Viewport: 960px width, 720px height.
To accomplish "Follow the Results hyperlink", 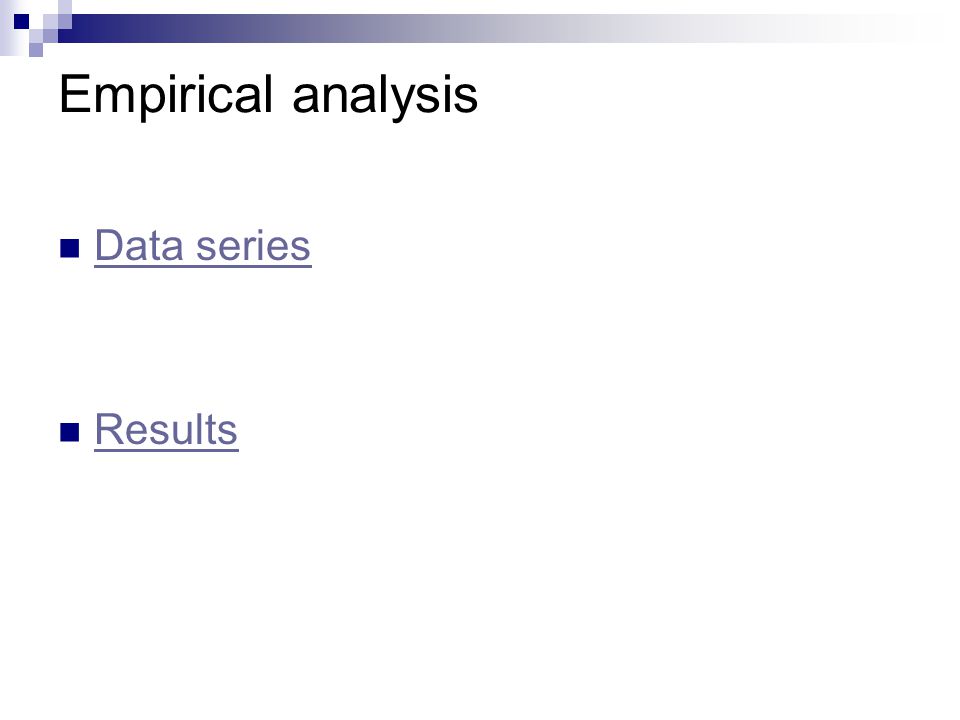I will tap(166, 430).
